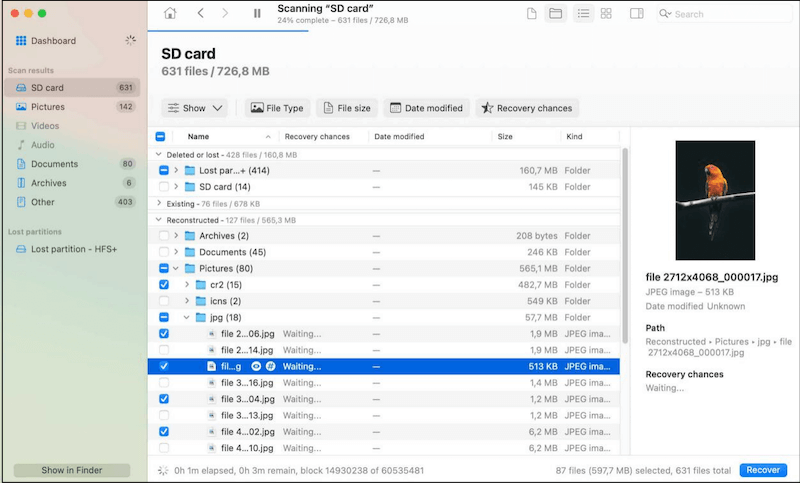
Task: Pause the SD card scan
Action: click(257, 13)
